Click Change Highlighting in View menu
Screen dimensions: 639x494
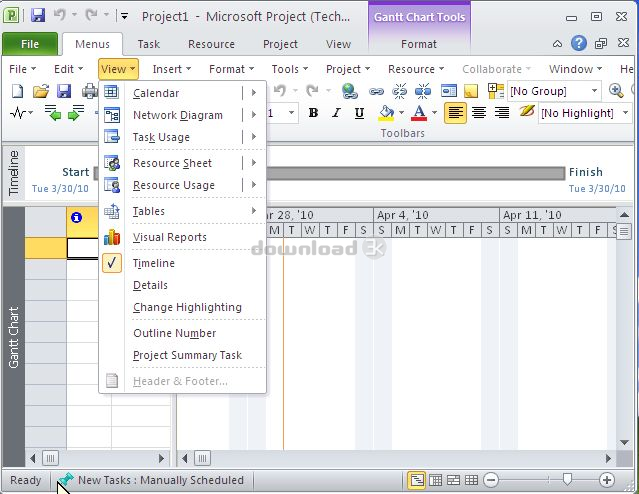pyautogui.click(x=183, y=307)
